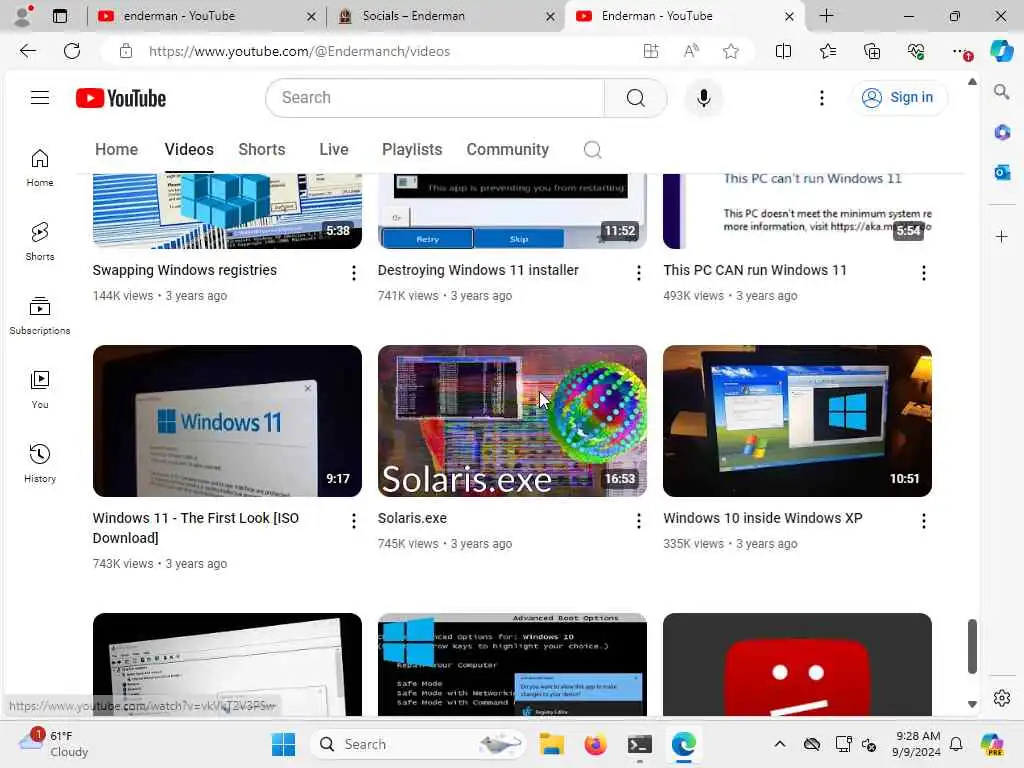Open YouTube settings three-dot menu

(x=822, y=98)
